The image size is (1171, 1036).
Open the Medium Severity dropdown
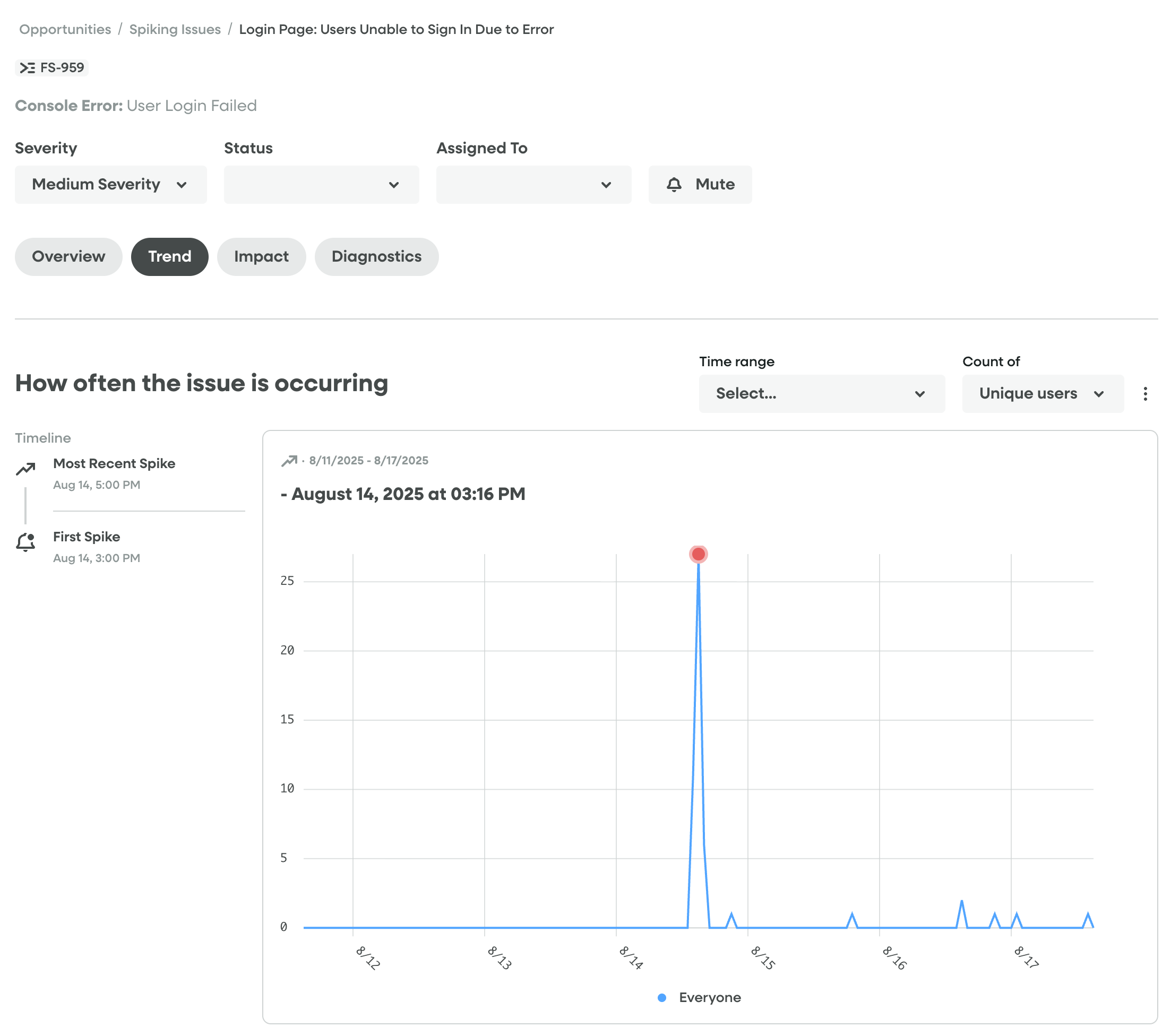110,184
